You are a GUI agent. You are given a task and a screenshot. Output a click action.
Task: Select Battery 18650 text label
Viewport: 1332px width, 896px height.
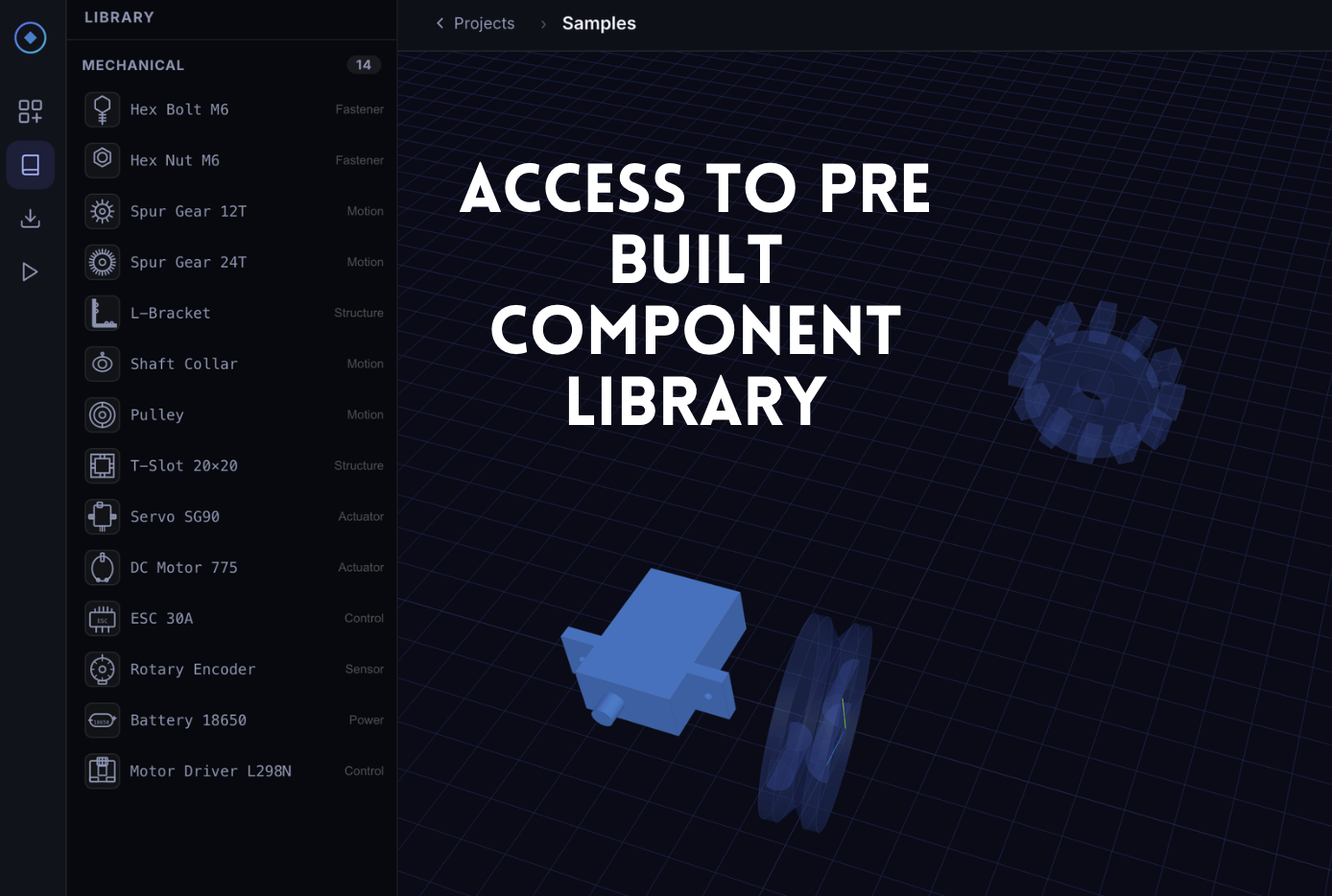tap(188, 719)
